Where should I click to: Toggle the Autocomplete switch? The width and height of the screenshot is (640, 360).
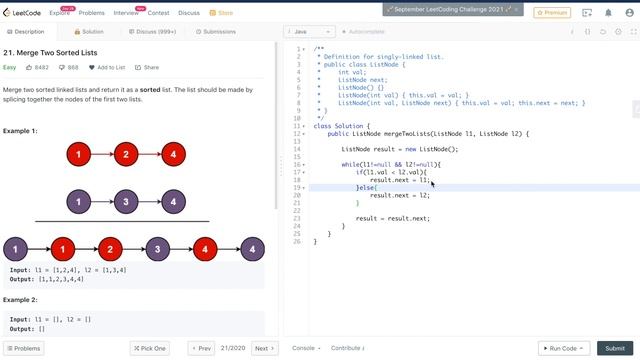[363, 32]
